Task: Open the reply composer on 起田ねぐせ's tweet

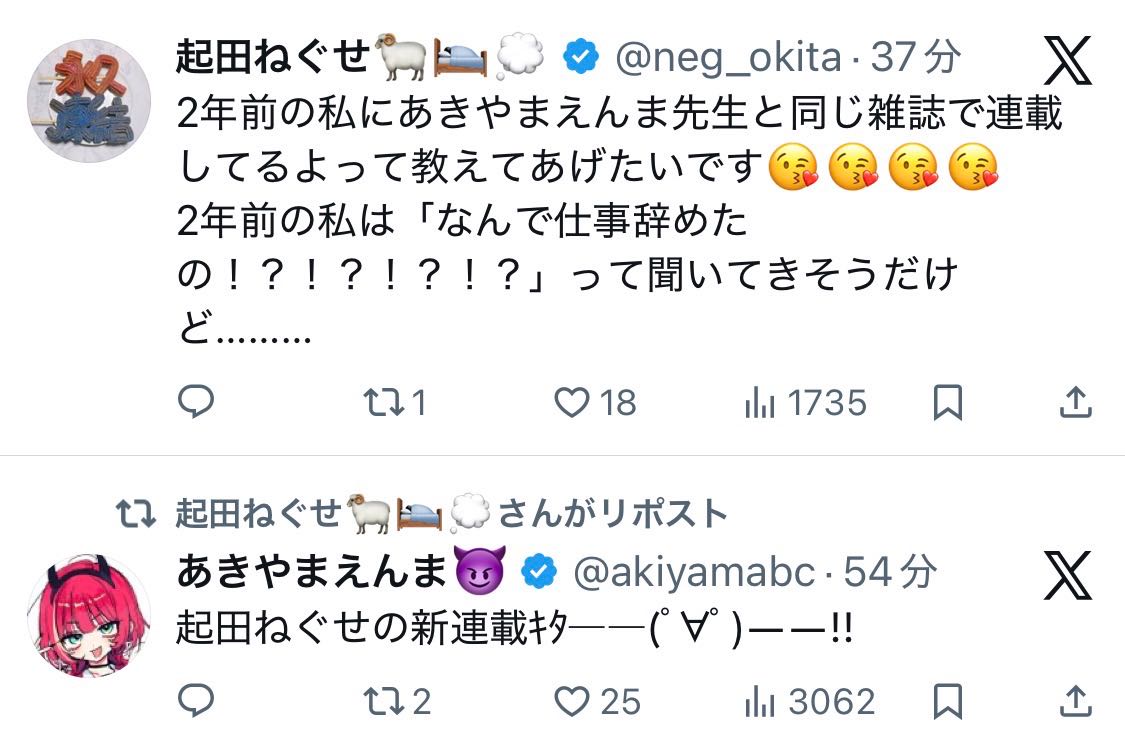Action: tap(197, 403)
